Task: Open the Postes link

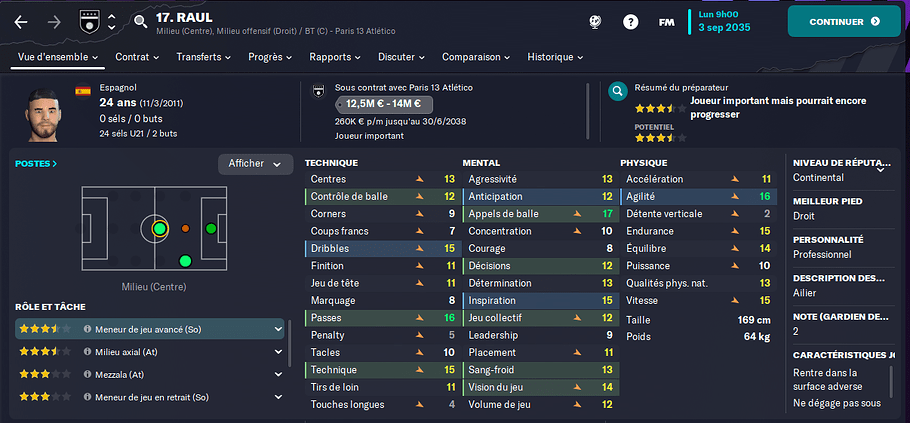Action: [x=36, y=164]
